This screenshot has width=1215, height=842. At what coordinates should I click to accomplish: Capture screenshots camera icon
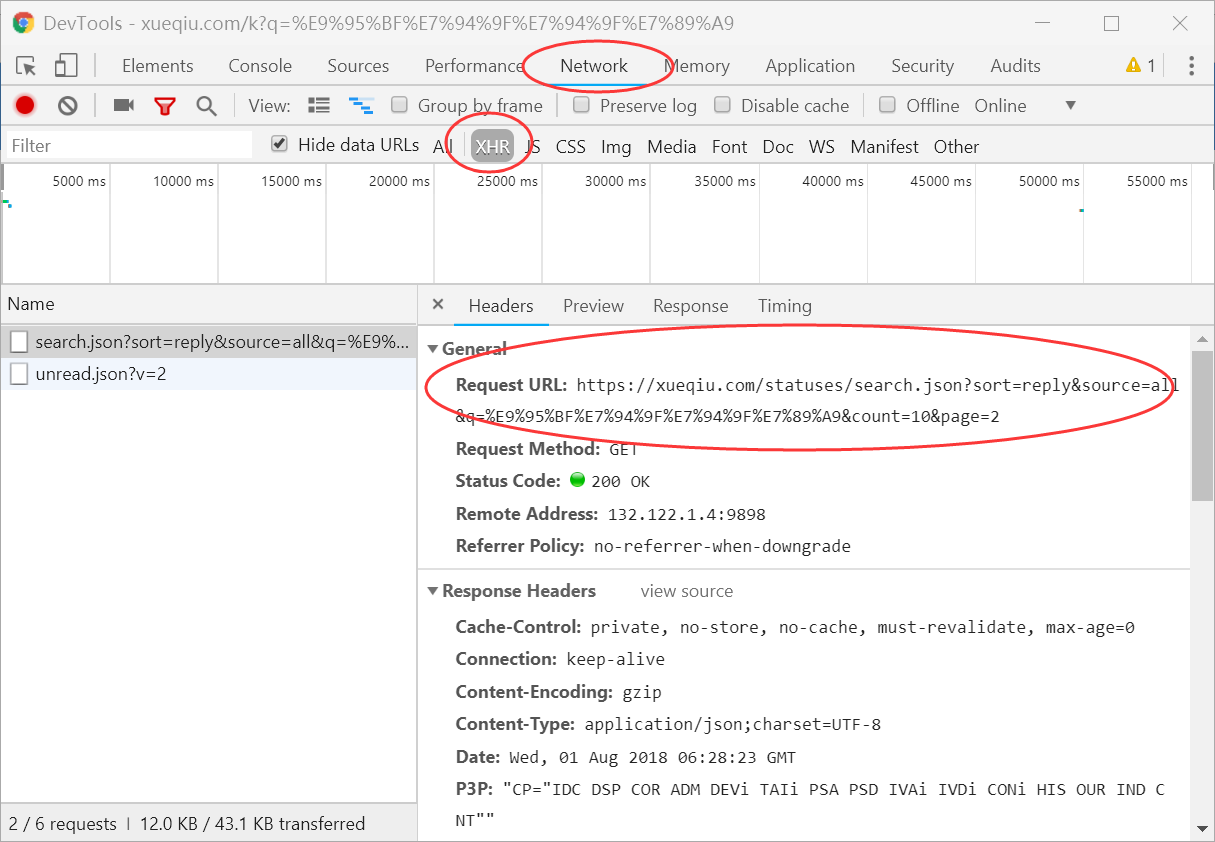pyautogui.click(x=124, y=105)
